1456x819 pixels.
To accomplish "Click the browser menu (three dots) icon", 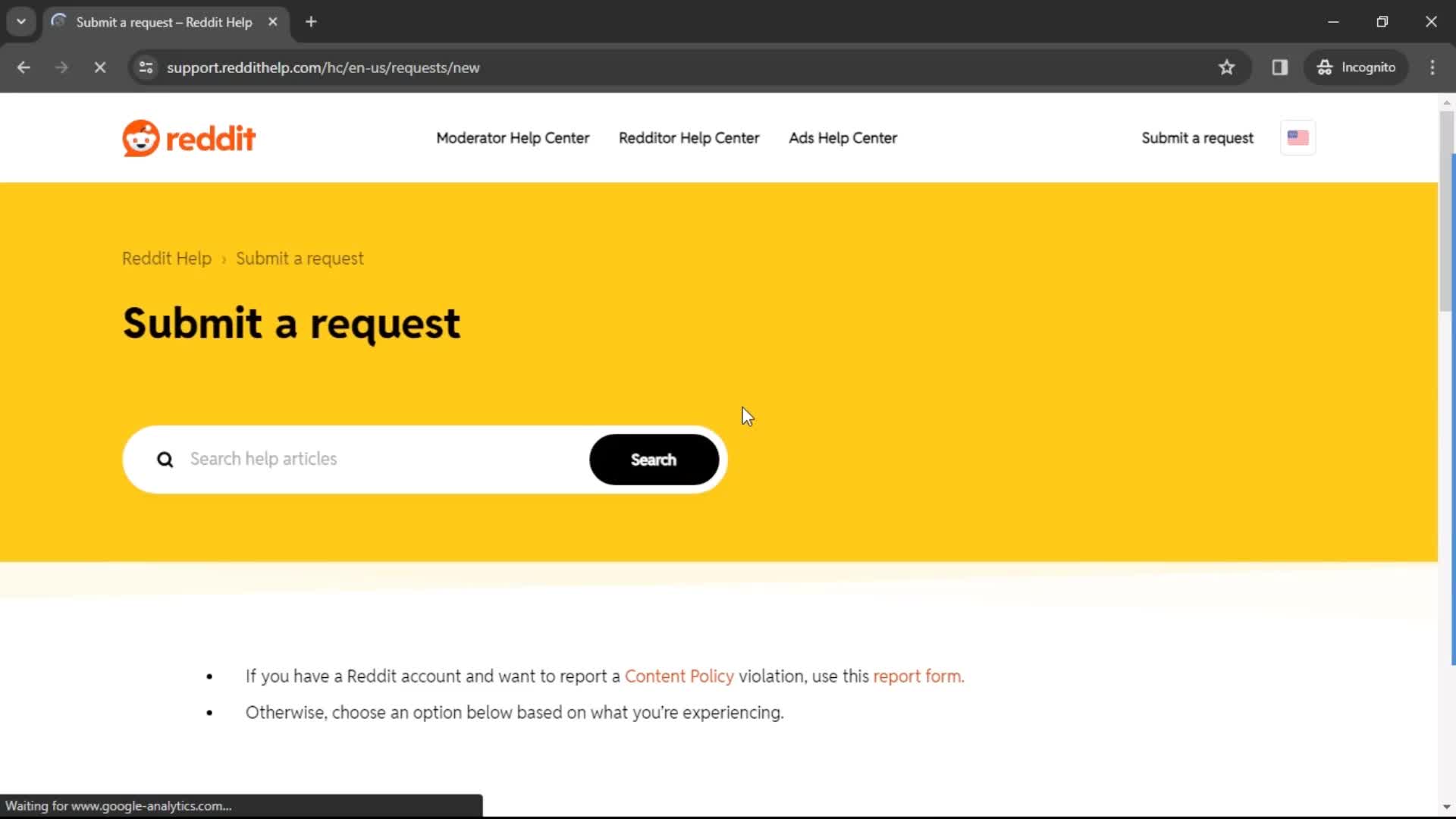I will 1434,67.
